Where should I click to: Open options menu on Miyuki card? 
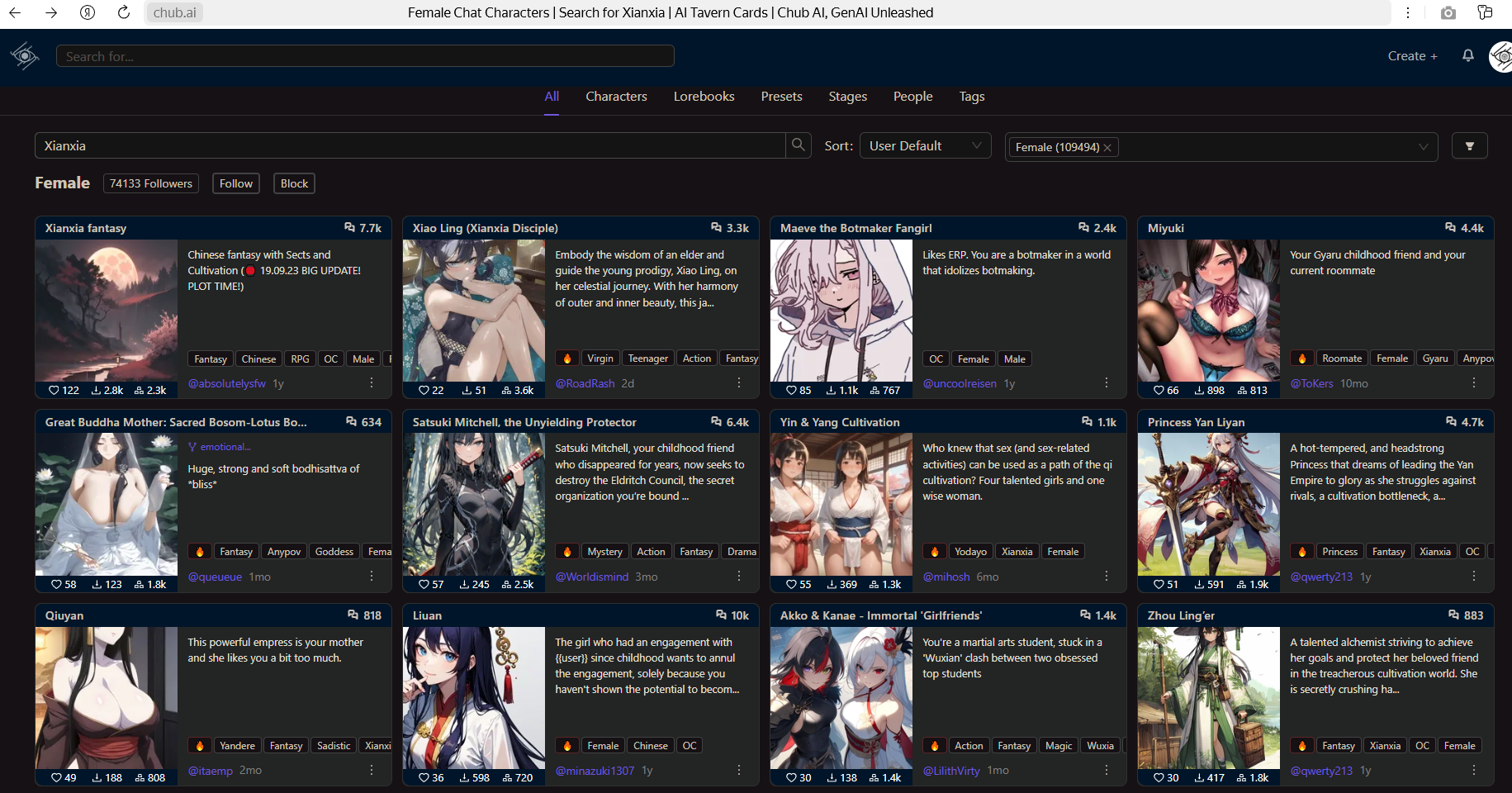(x=1474, y=383)
